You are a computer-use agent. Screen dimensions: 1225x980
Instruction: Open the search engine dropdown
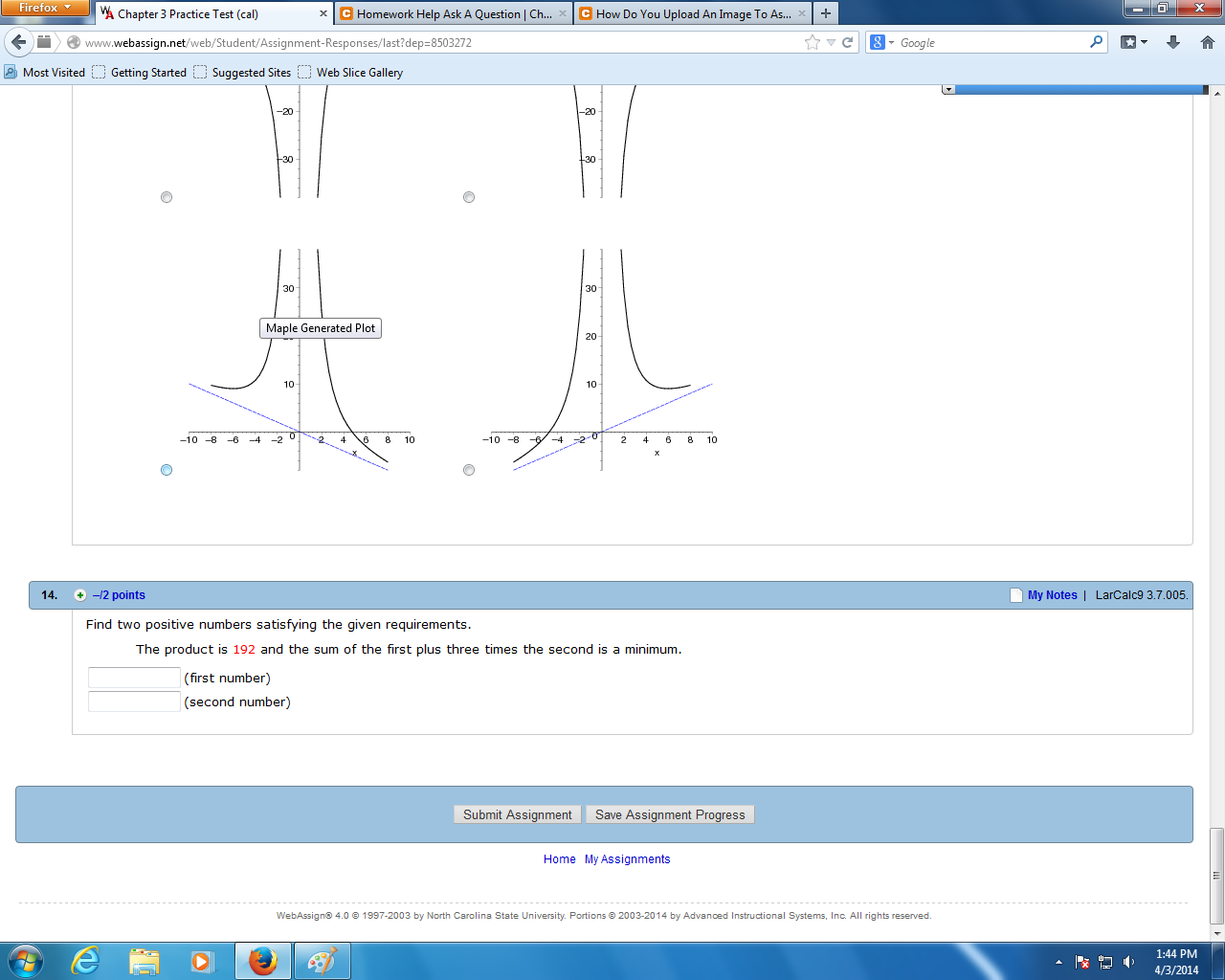tap(891, 42)
